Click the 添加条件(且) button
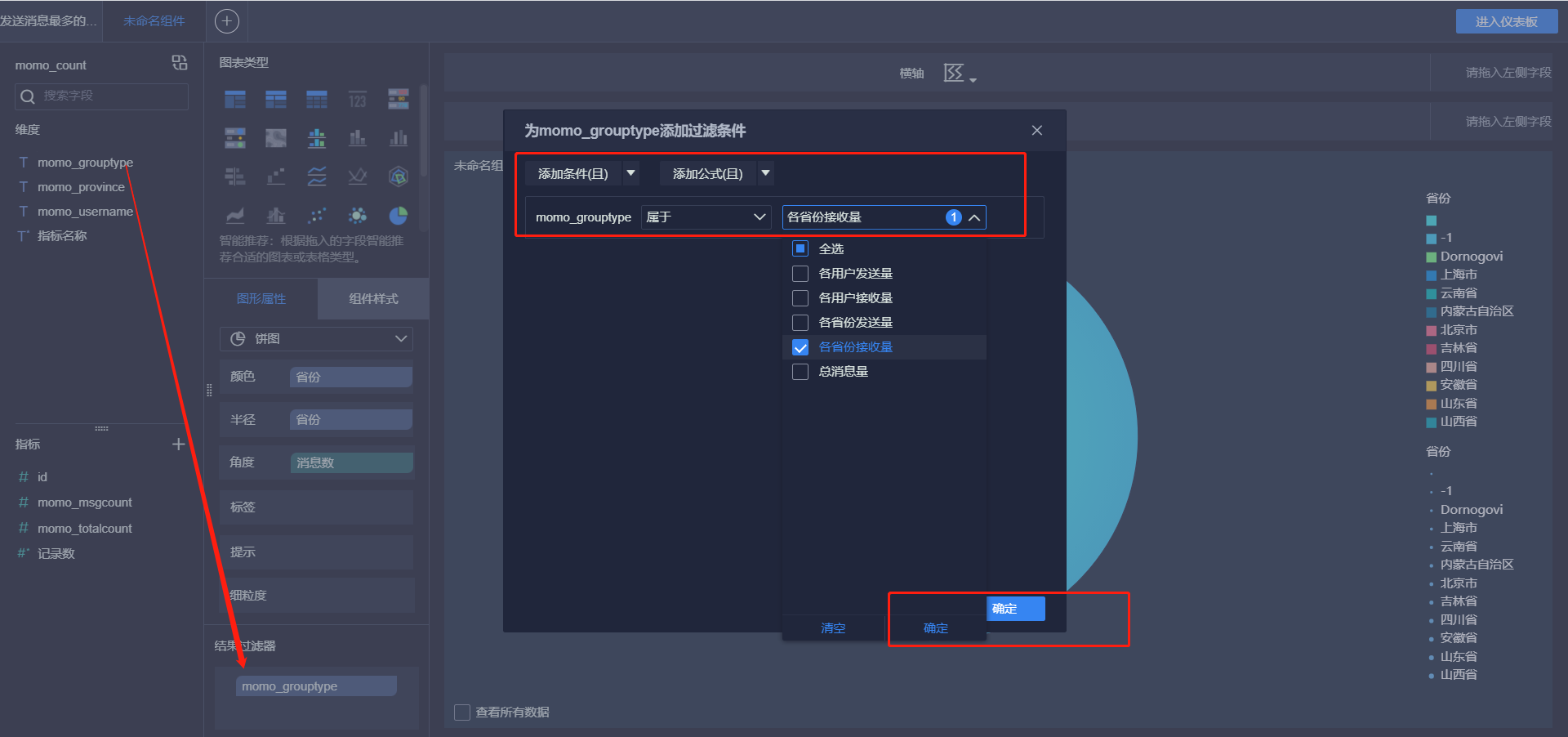Viewport: 1568px width, 737px height. click(x=573, y=173)
